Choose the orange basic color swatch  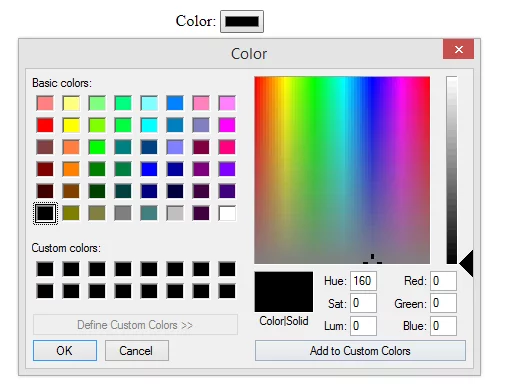coord(71,169)
